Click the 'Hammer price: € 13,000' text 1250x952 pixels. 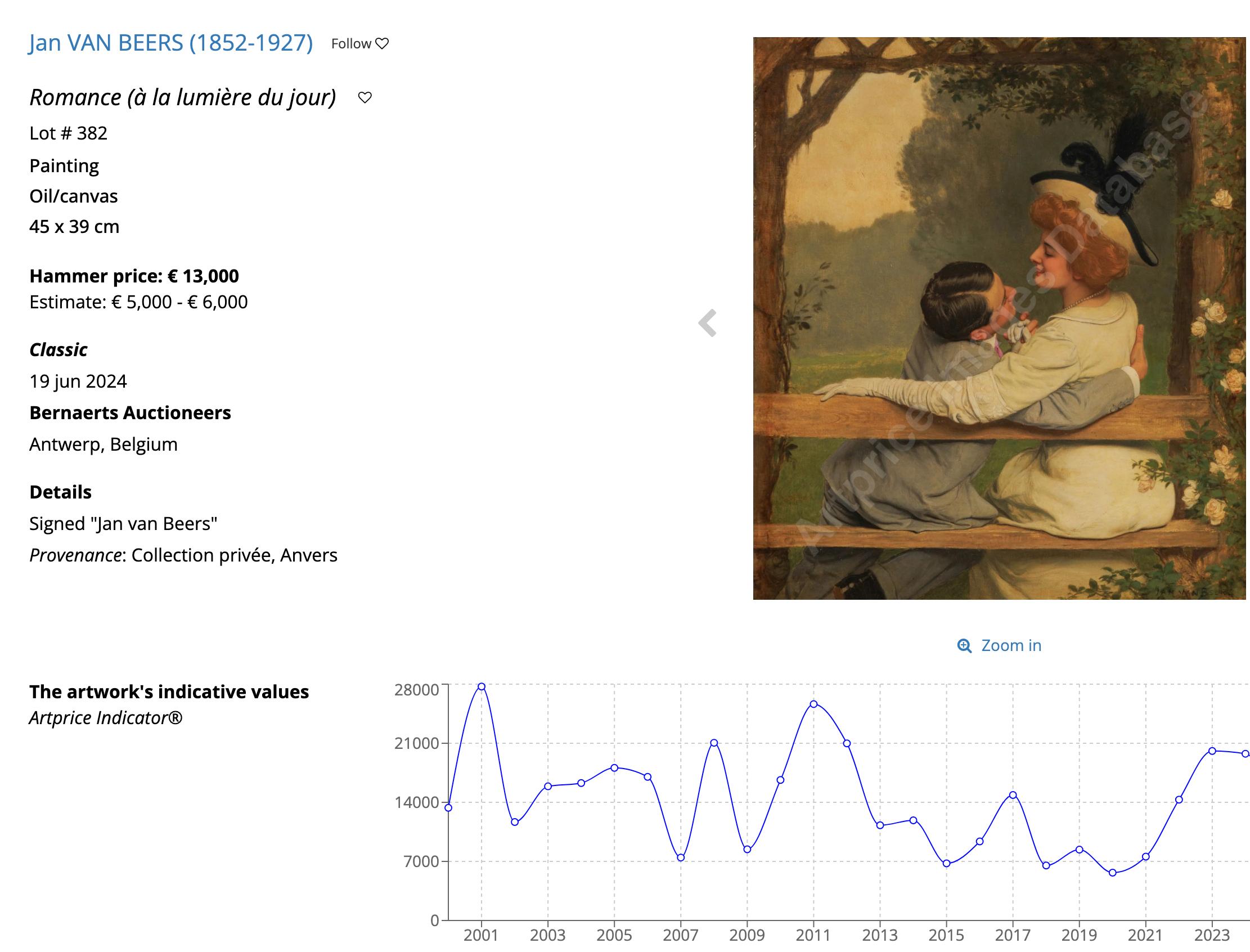pos(134,276)
